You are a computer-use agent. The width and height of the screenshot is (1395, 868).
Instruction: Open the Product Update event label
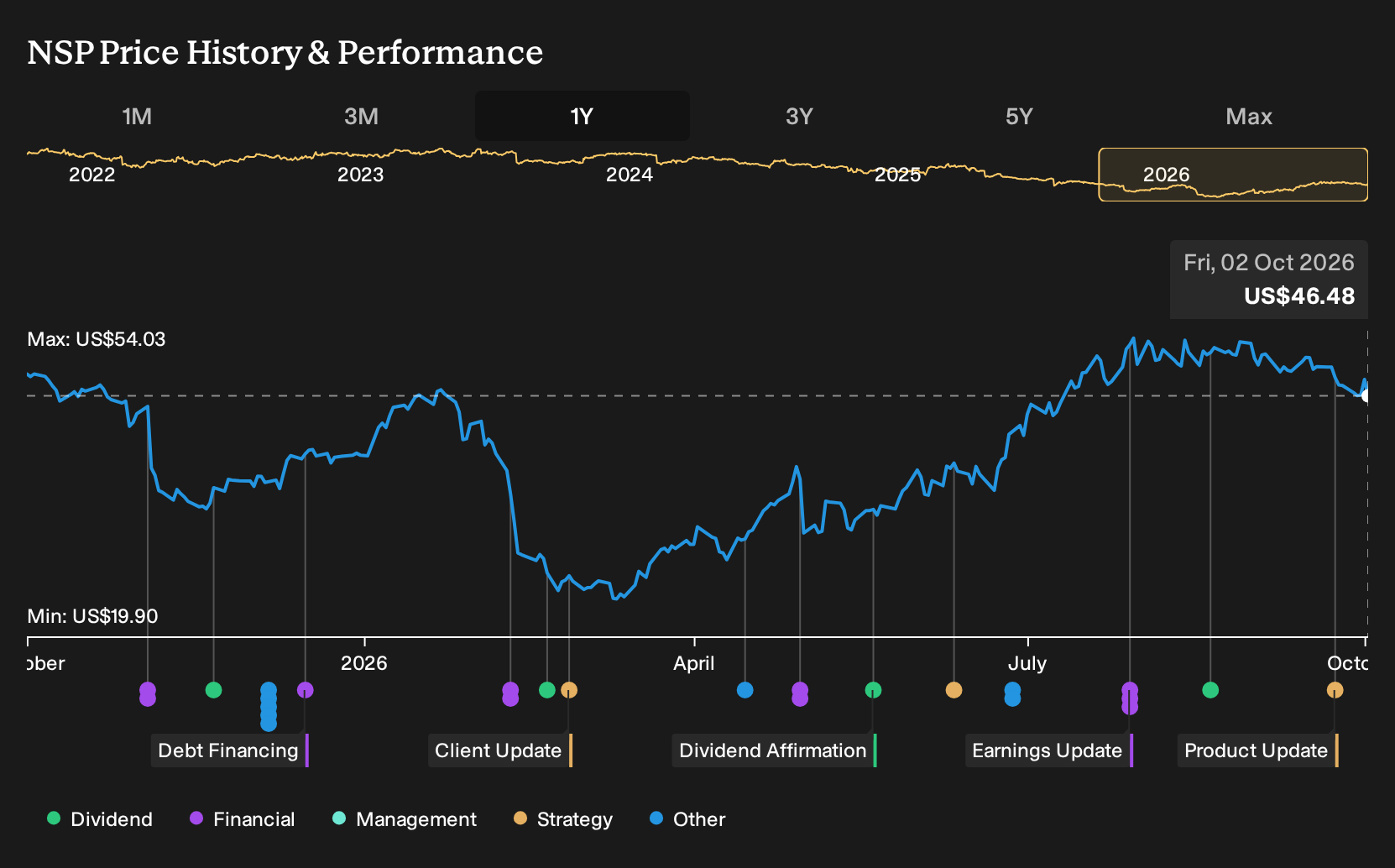coord(1258,750)
